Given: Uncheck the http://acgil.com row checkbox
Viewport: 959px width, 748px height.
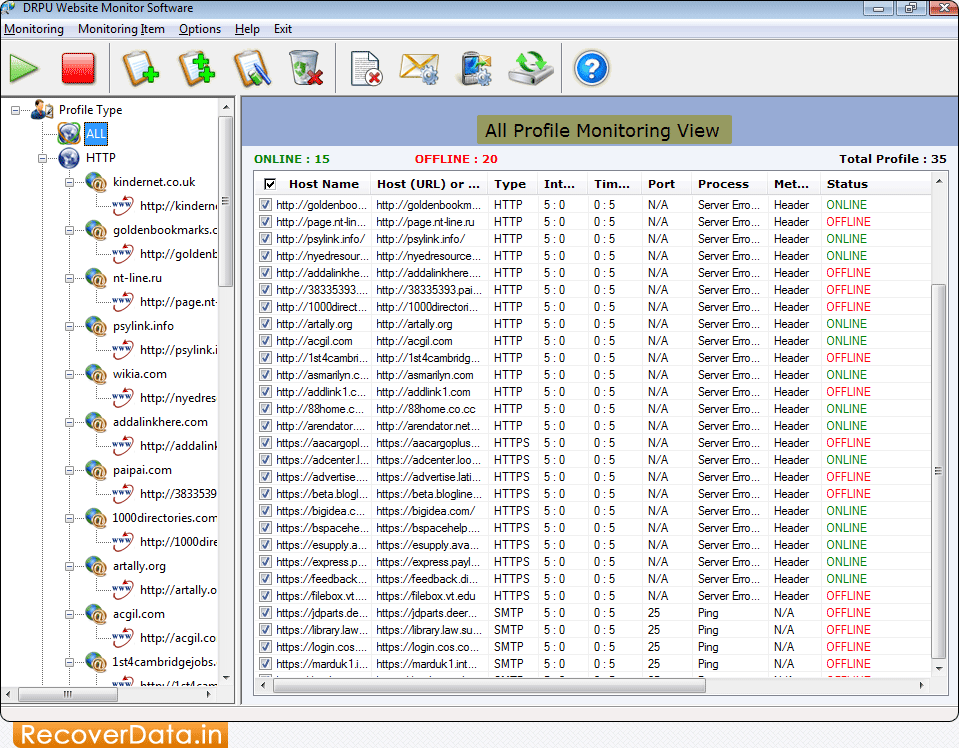Looking at the screenshot, I should [265, 341].
